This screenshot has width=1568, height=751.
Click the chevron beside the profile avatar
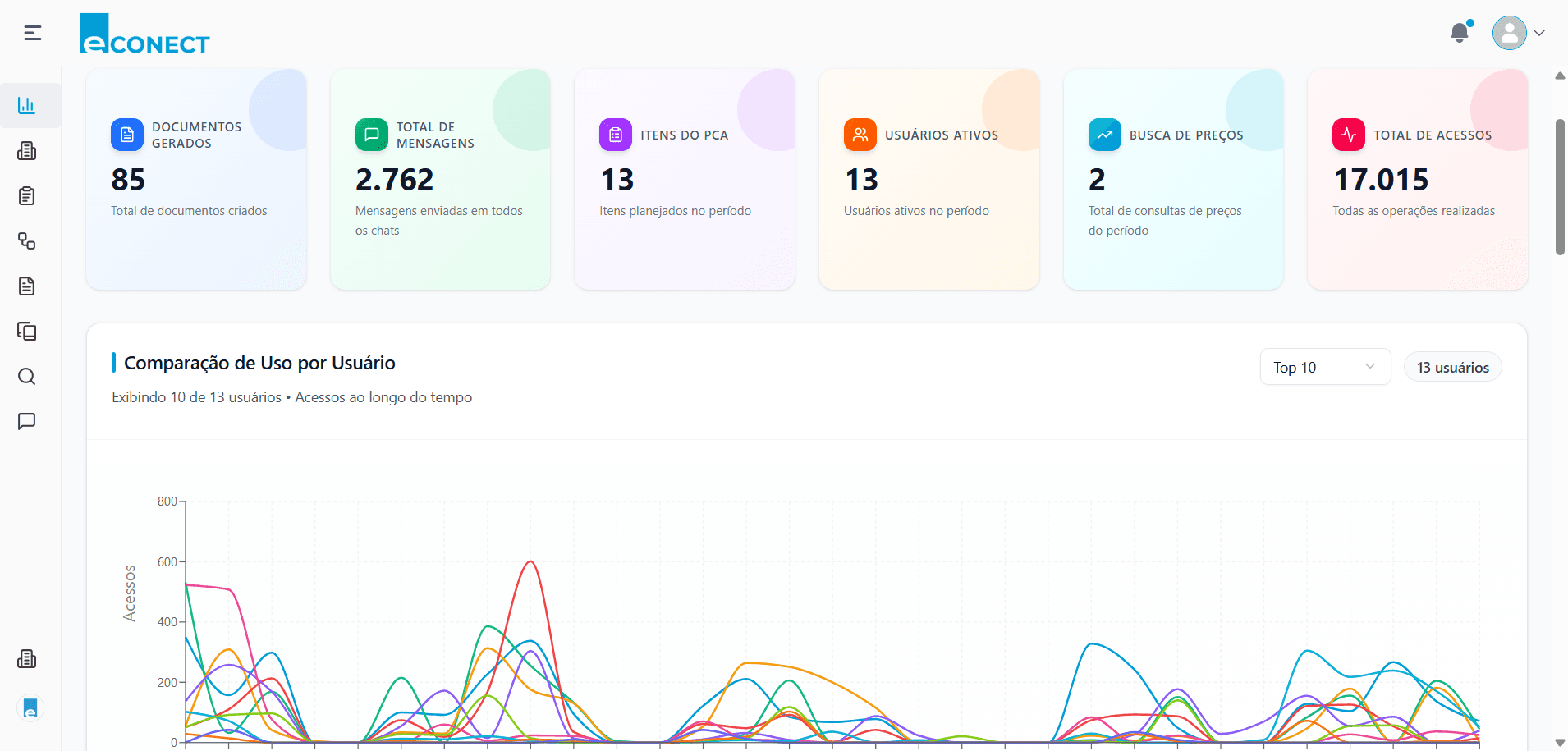point(1539,34)
